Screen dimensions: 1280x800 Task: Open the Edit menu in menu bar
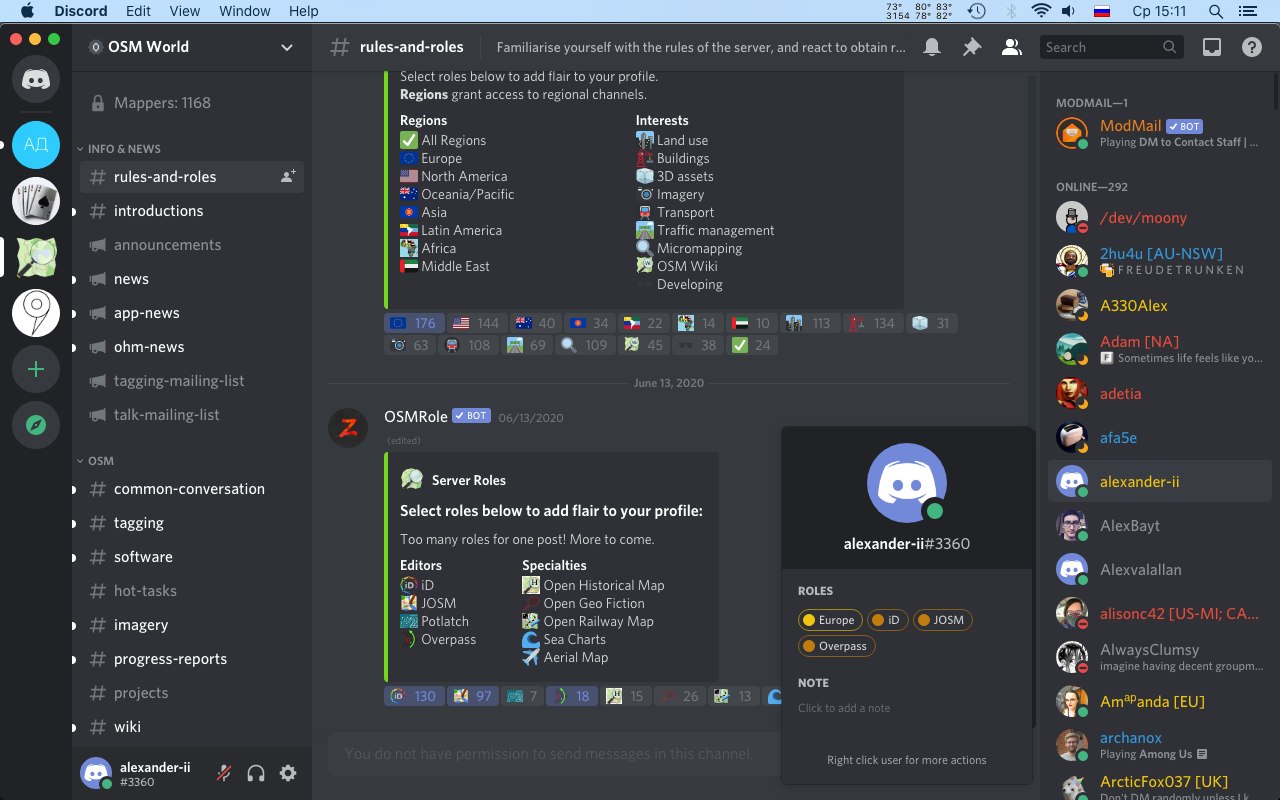(x=138, y=11)
